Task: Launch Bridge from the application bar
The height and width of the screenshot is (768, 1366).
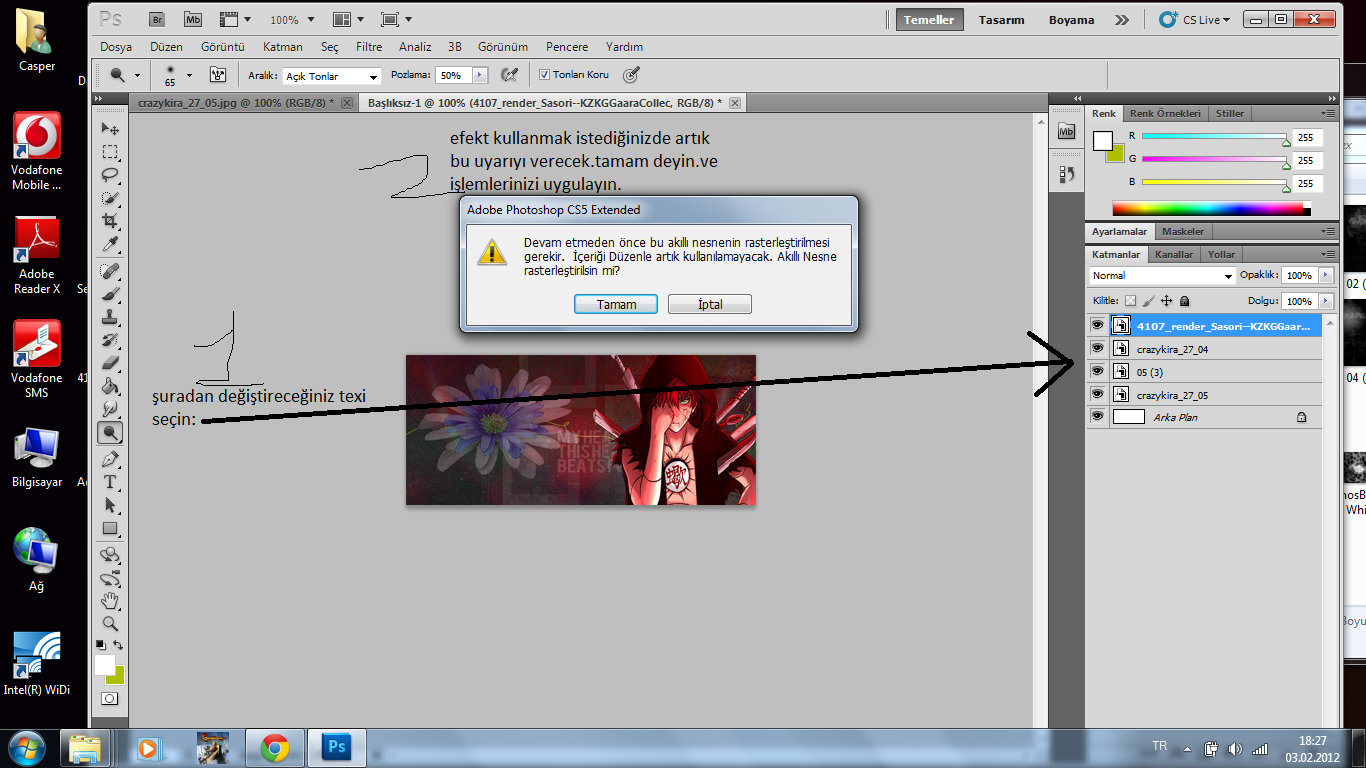Action: (x=157, y=19)
